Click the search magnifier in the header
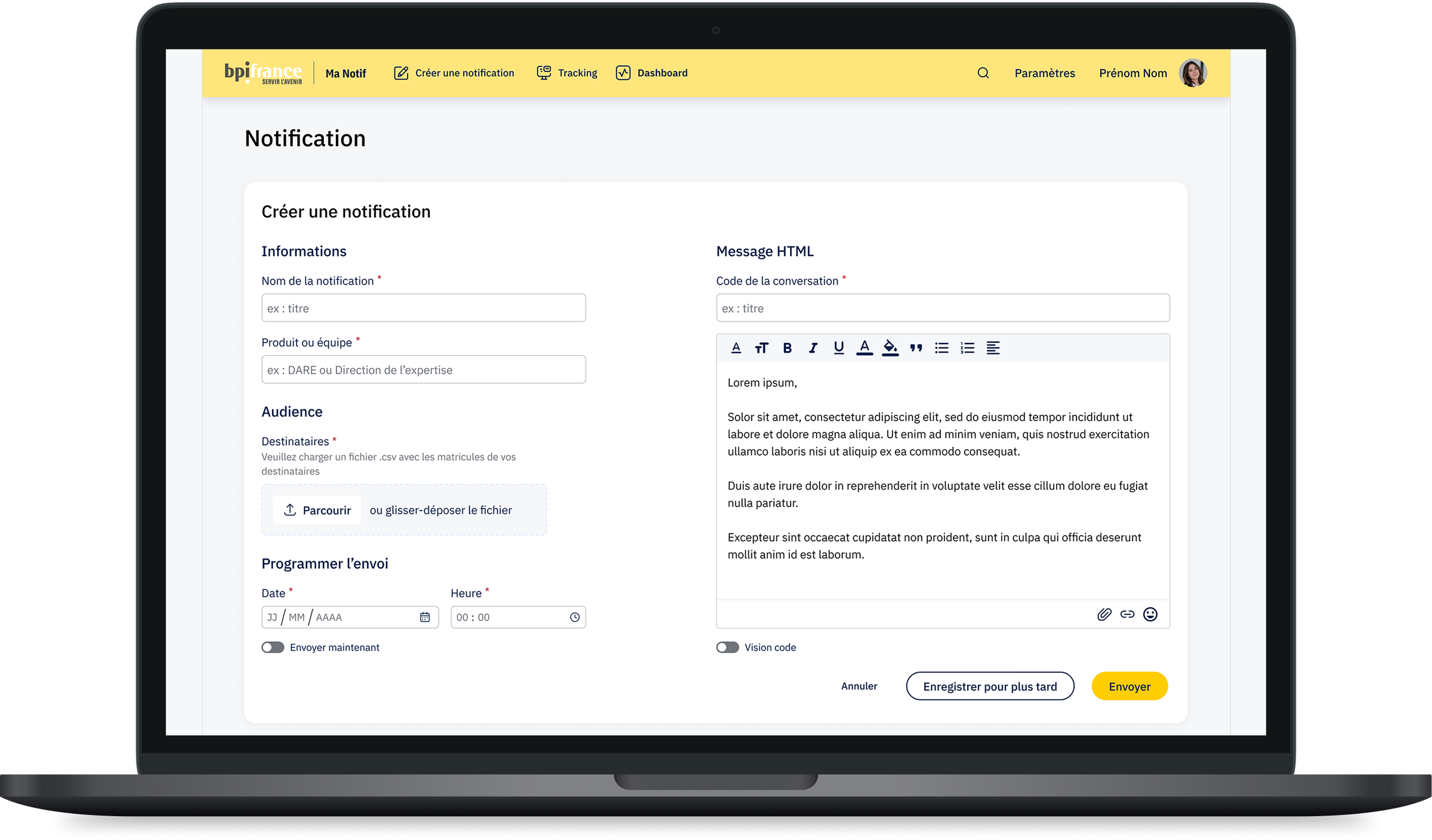 coord(983,73)
